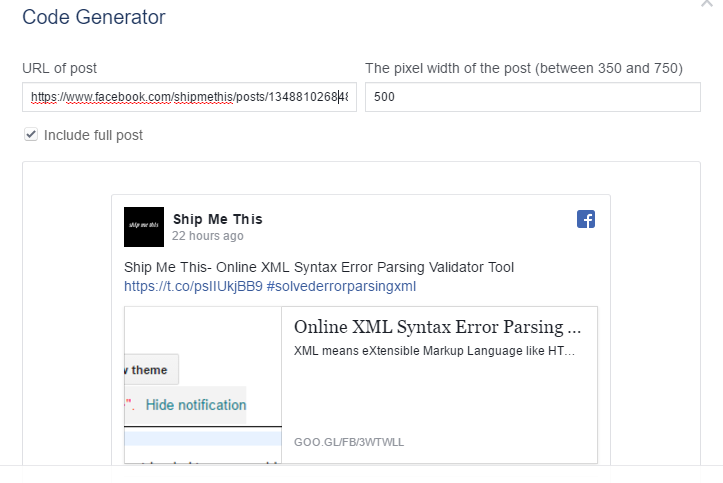723x483 pixels.
Task: Click the #solvederrorparsingxml hashtag
Action: point(341,286)
